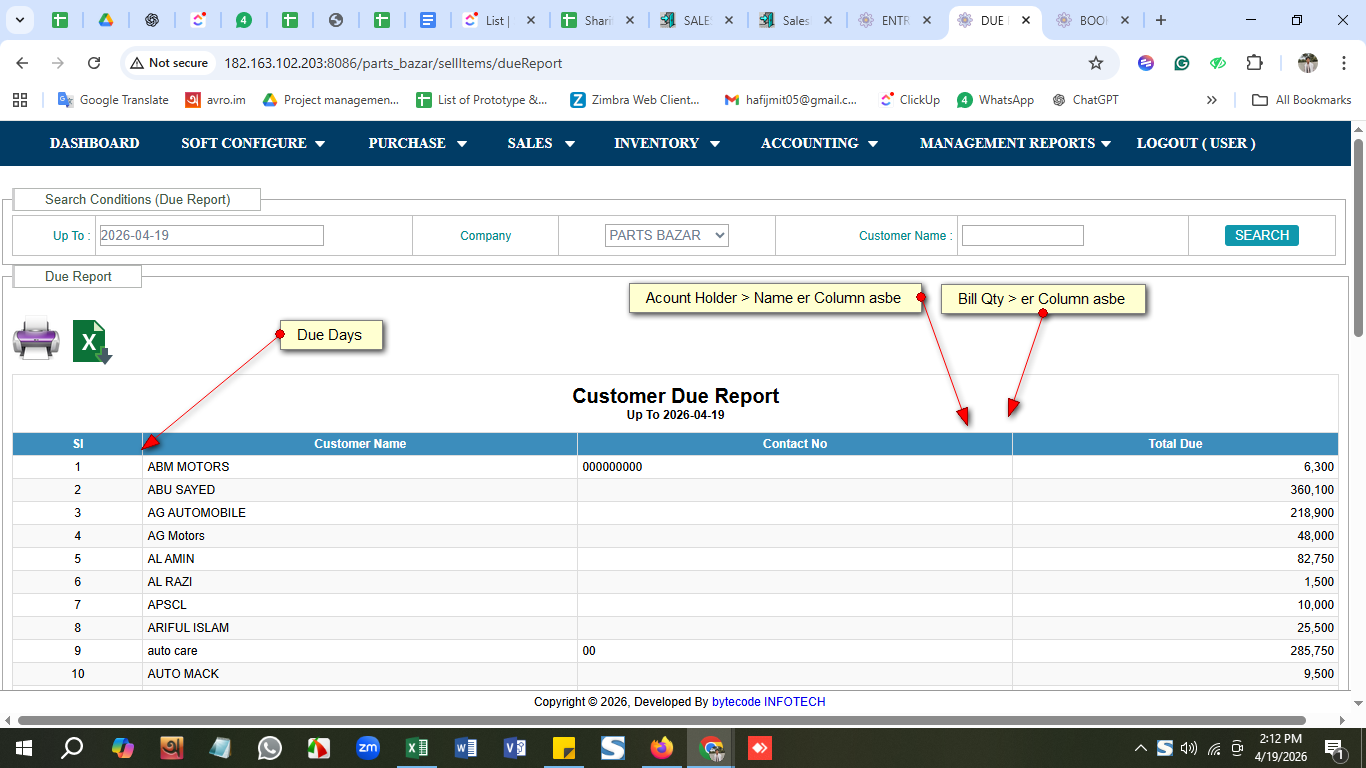Image resolution: width=1366 pixels, height=768 pixels.
Task: Open the Grammarly extension icon
Action: pos(1182,63)
